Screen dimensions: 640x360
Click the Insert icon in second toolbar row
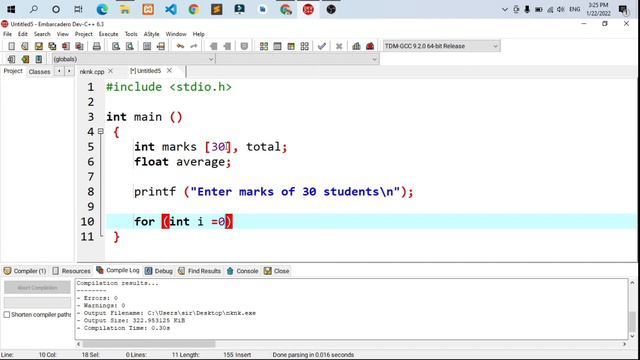click(x=11, y=59)
